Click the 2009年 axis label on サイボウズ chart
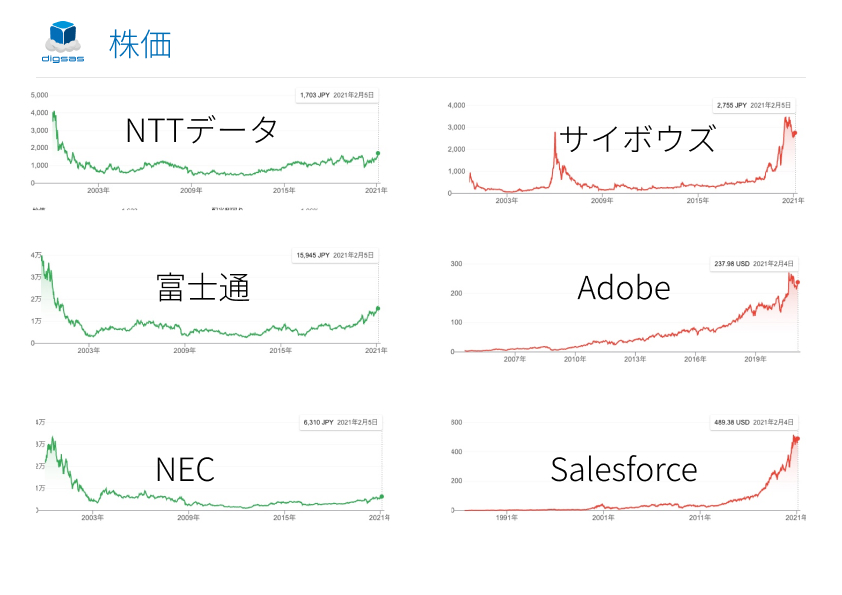842x595 pixels. [x=602, y=200]
